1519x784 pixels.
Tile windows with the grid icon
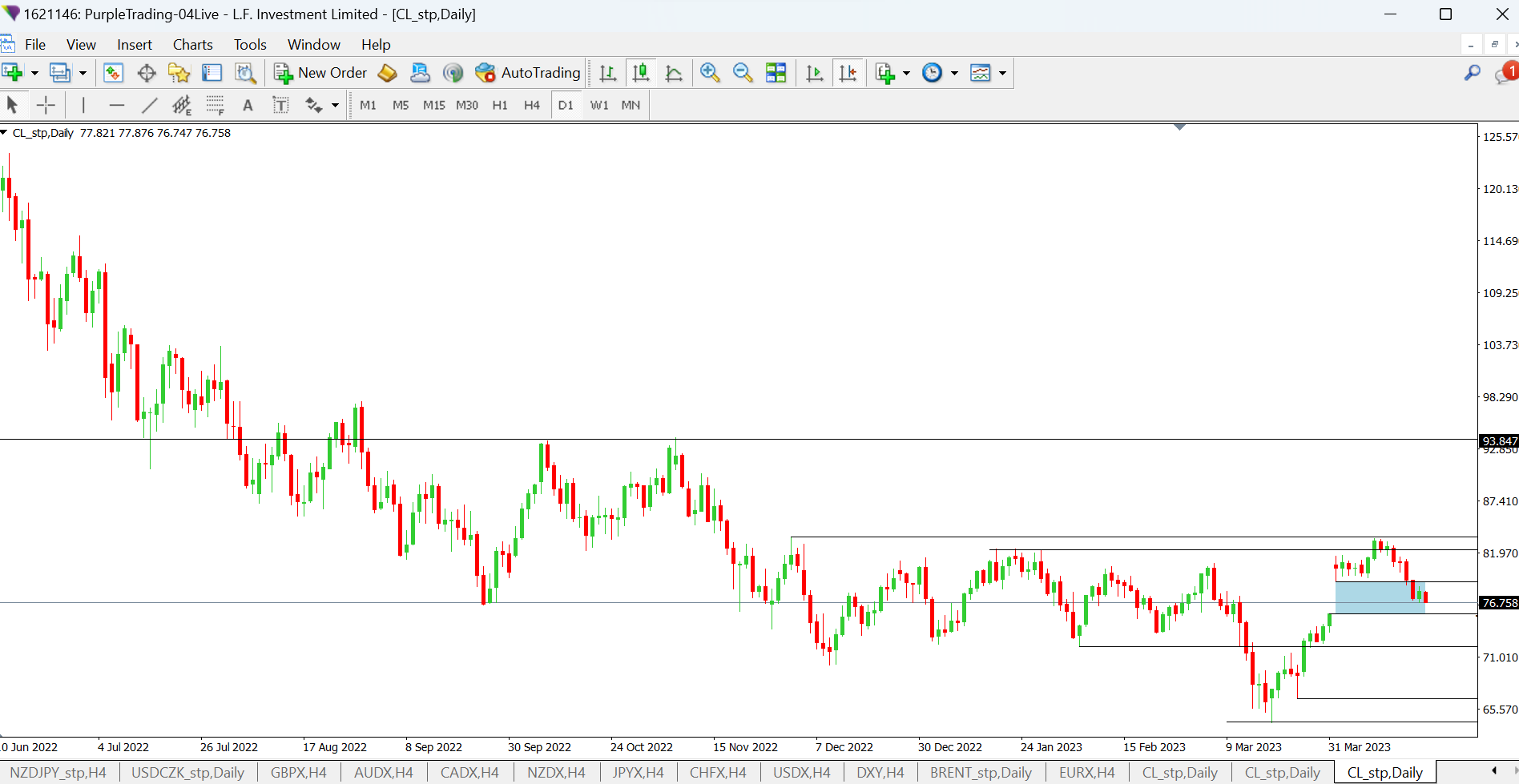point(776,73)
